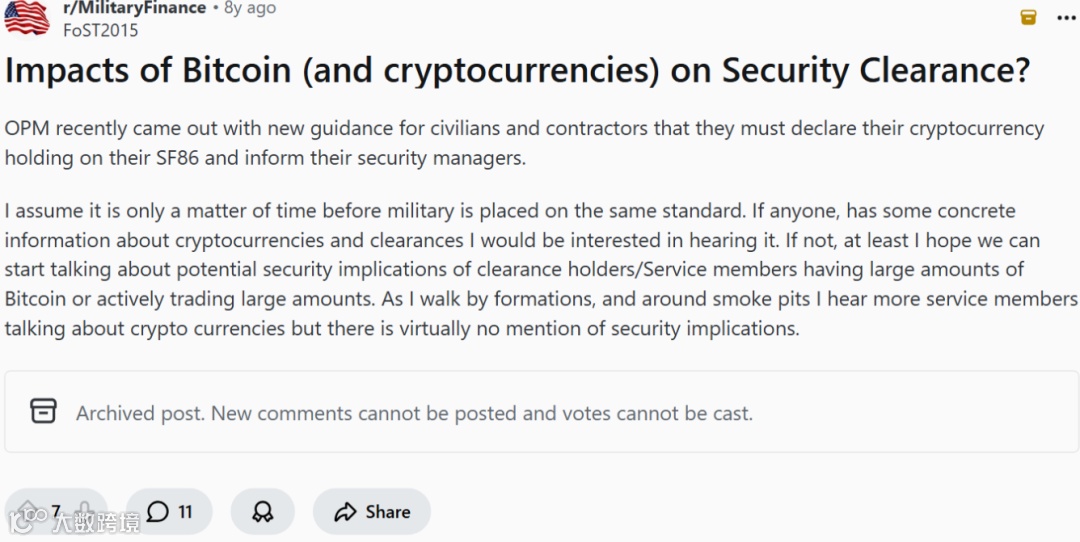Open the three-dot post options menu
The width and height of the screenshot is (1080, 542).
(1067, 17)
